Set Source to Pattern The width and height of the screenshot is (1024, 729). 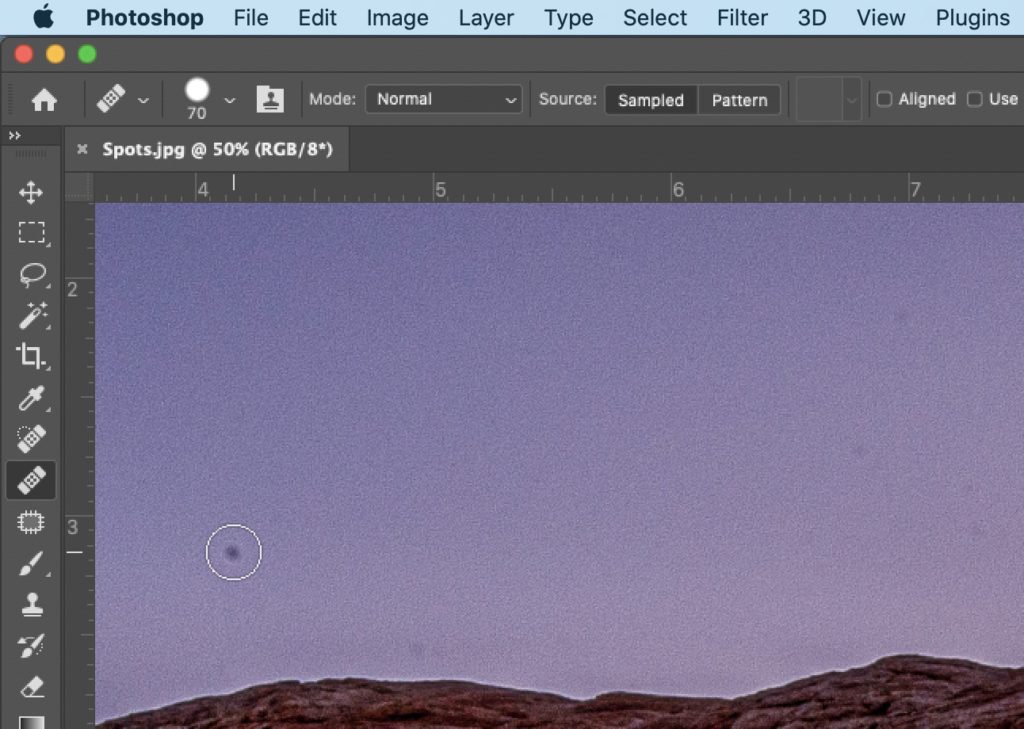click(739, 100)
